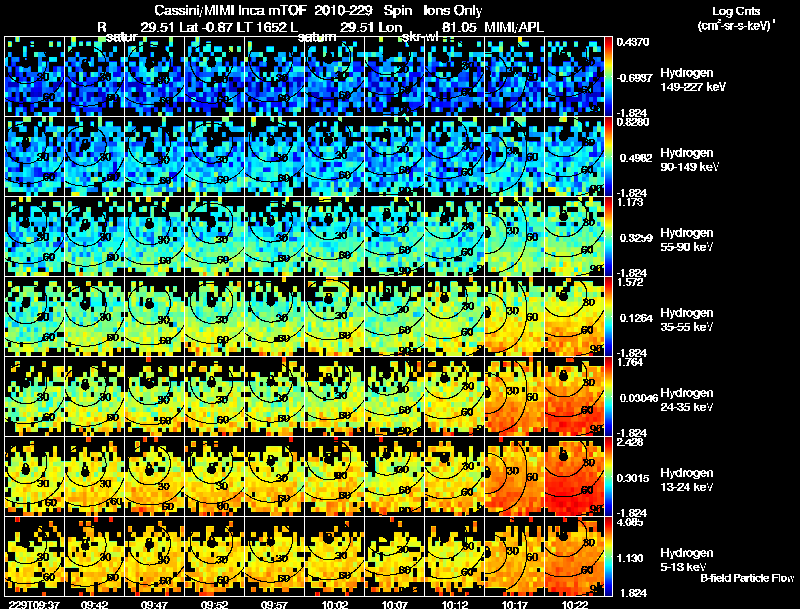The width and height of the screenshot is (800, 609).
Task: Select the 0.1264 color scale value
Action: pos(636,318)
